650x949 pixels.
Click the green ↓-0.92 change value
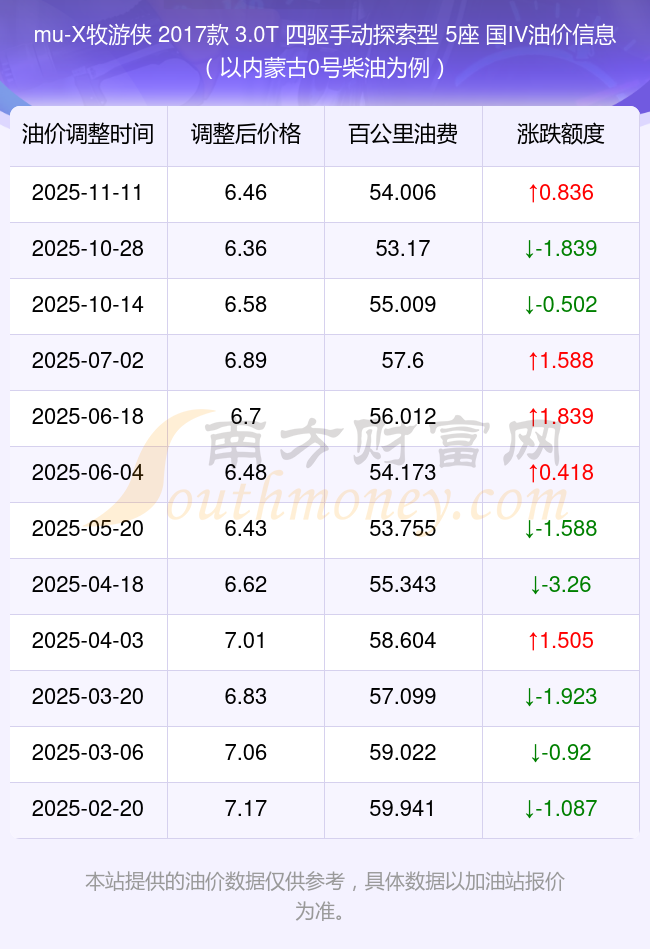[561, 753]
